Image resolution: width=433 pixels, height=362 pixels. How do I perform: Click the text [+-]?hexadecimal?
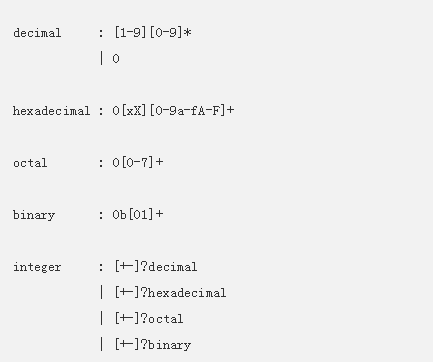click(x=170, y=293)
